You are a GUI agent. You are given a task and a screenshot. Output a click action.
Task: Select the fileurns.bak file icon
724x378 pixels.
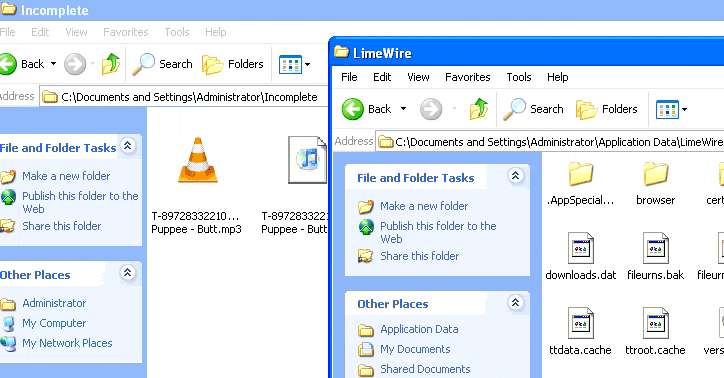655,248
